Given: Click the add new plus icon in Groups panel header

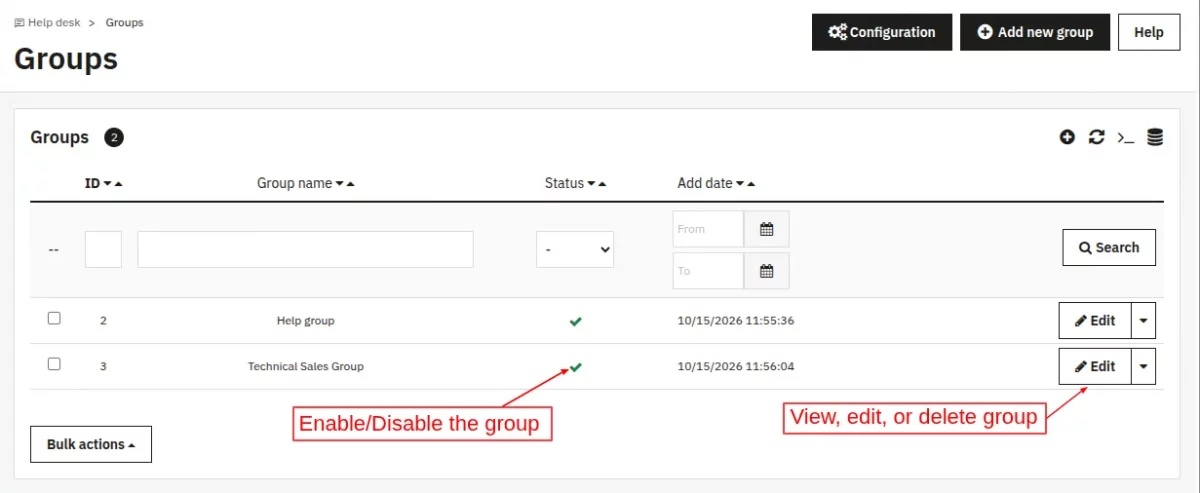Looking at the screenshot, I should pos(1067,137).
